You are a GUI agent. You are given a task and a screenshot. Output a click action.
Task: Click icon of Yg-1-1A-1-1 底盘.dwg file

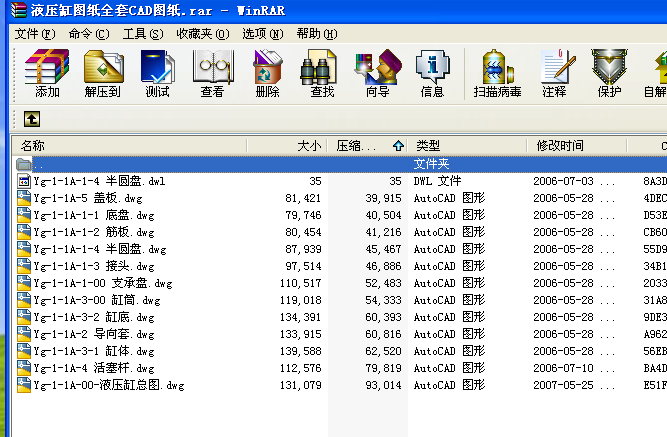24,215
